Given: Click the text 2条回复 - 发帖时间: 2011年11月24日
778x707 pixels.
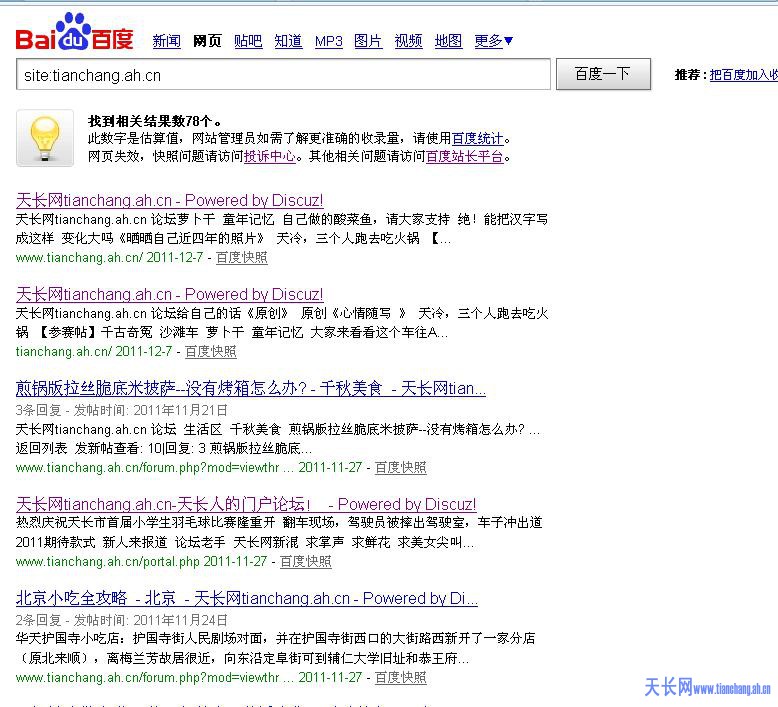Looking at the screenshot, I should click(122, 620).
